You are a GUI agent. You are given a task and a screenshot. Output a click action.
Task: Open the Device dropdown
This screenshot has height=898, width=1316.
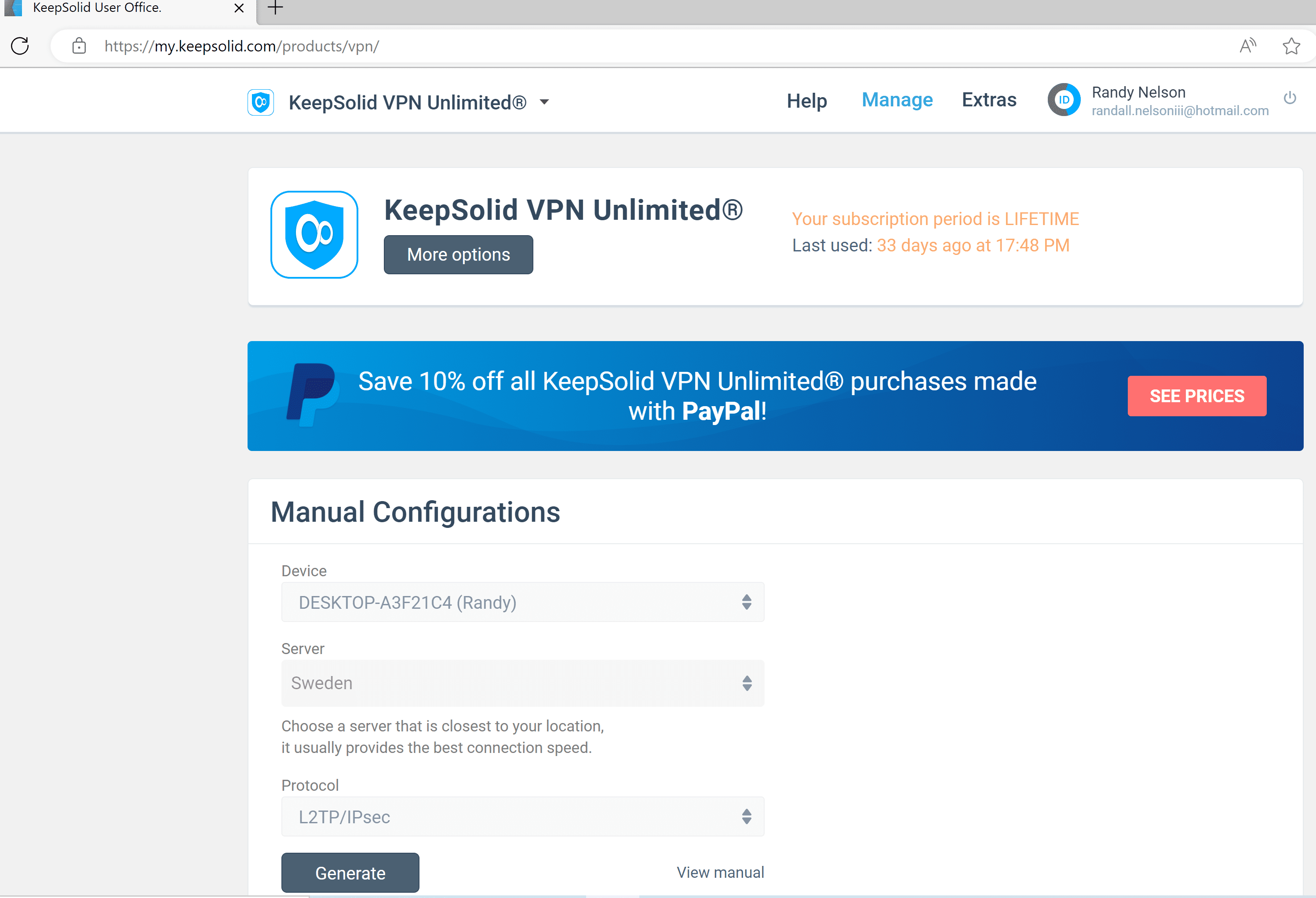[522, 602]
